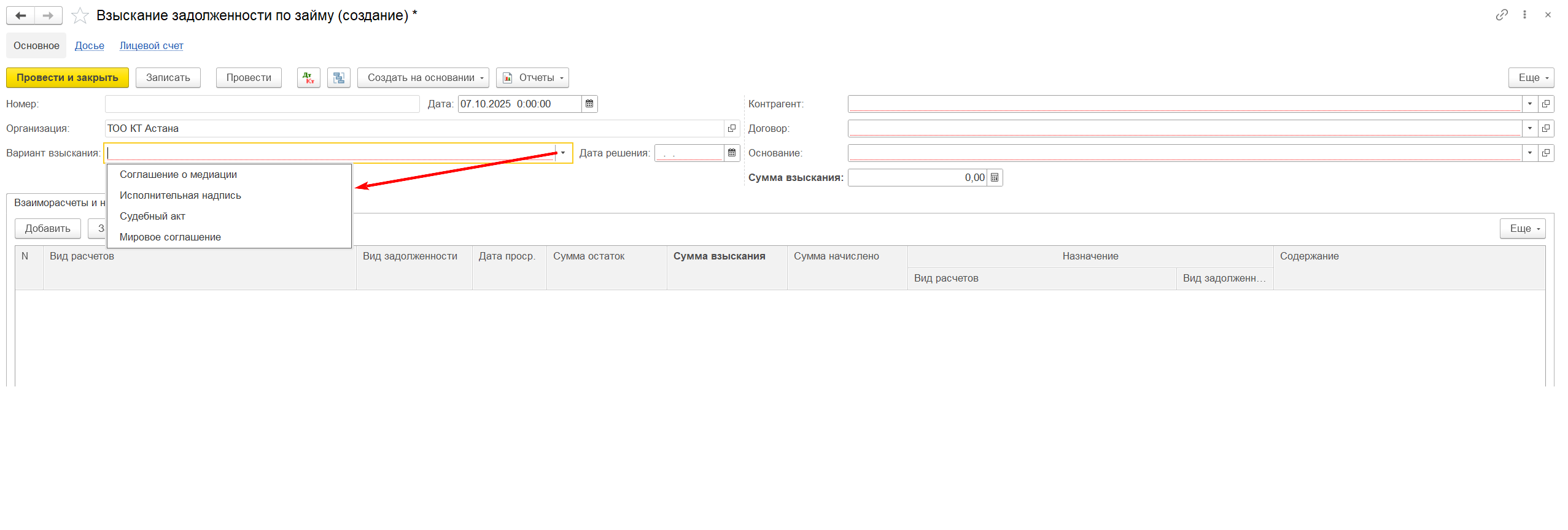Open Основание record with its open icon
This screenshot has height=530, width=1568.
1546,153
